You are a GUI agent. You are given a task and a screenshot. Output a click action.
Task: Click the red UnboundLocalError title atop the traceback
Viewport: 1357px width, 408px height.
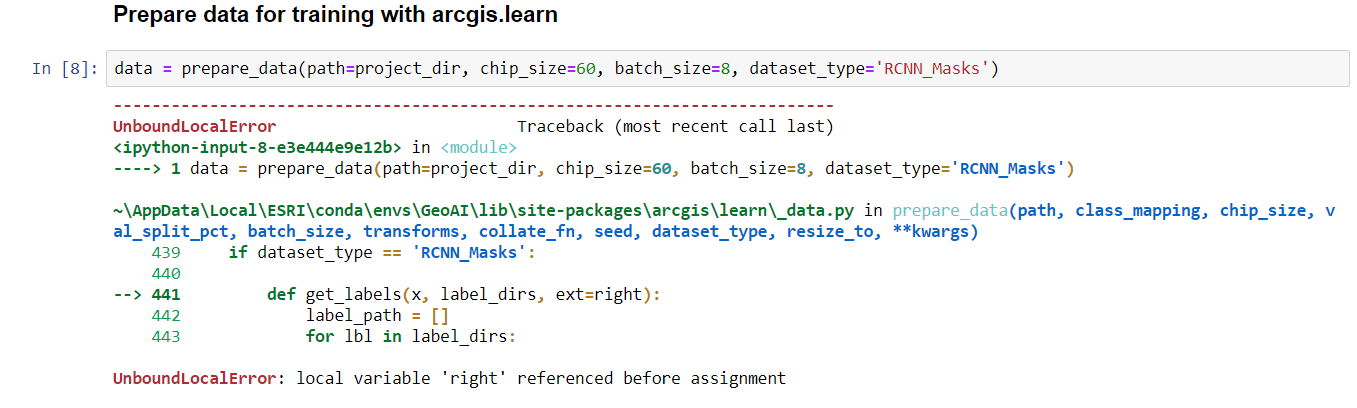pos(195,127)
